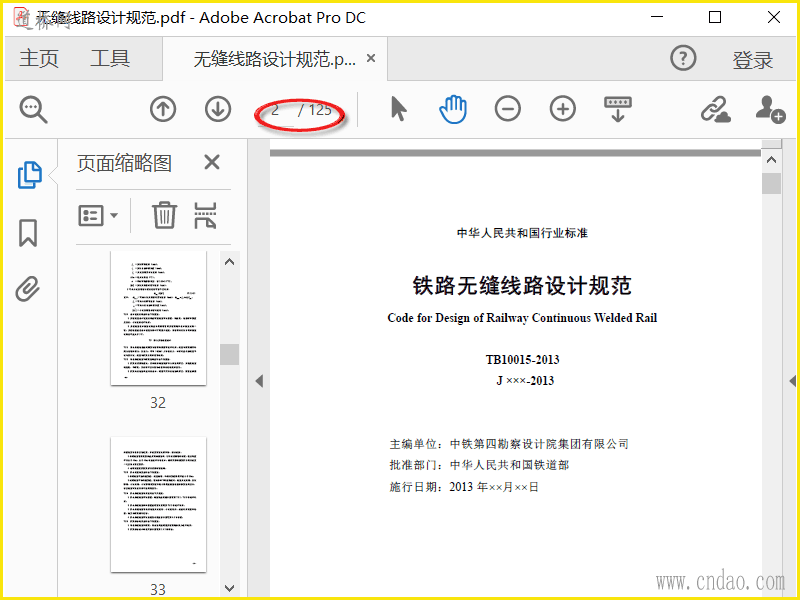This screenshot has width=800, height=600.
Task: Zoom out with the minus button
Action: [508, 109]
